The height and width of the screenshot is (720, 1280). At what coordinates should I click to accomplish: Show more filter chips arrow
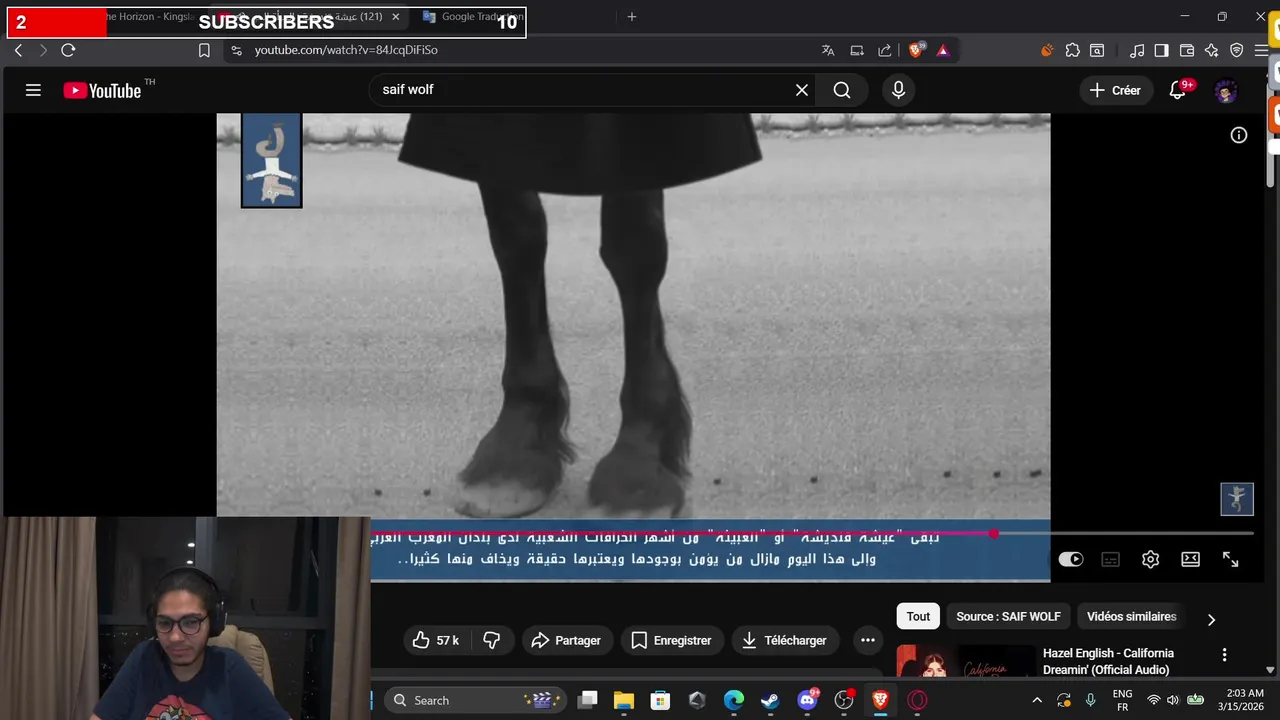pos(1211,619)
